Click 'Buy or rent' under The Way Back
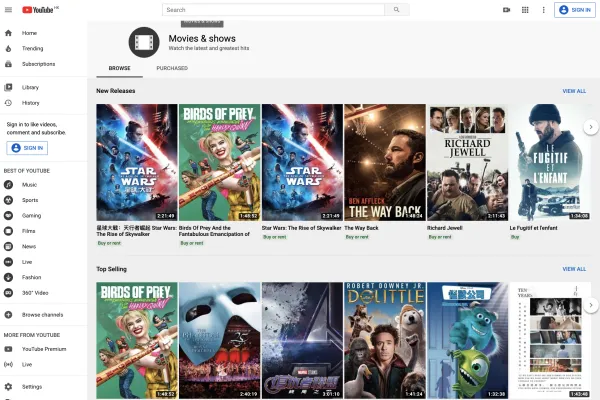 357,237
